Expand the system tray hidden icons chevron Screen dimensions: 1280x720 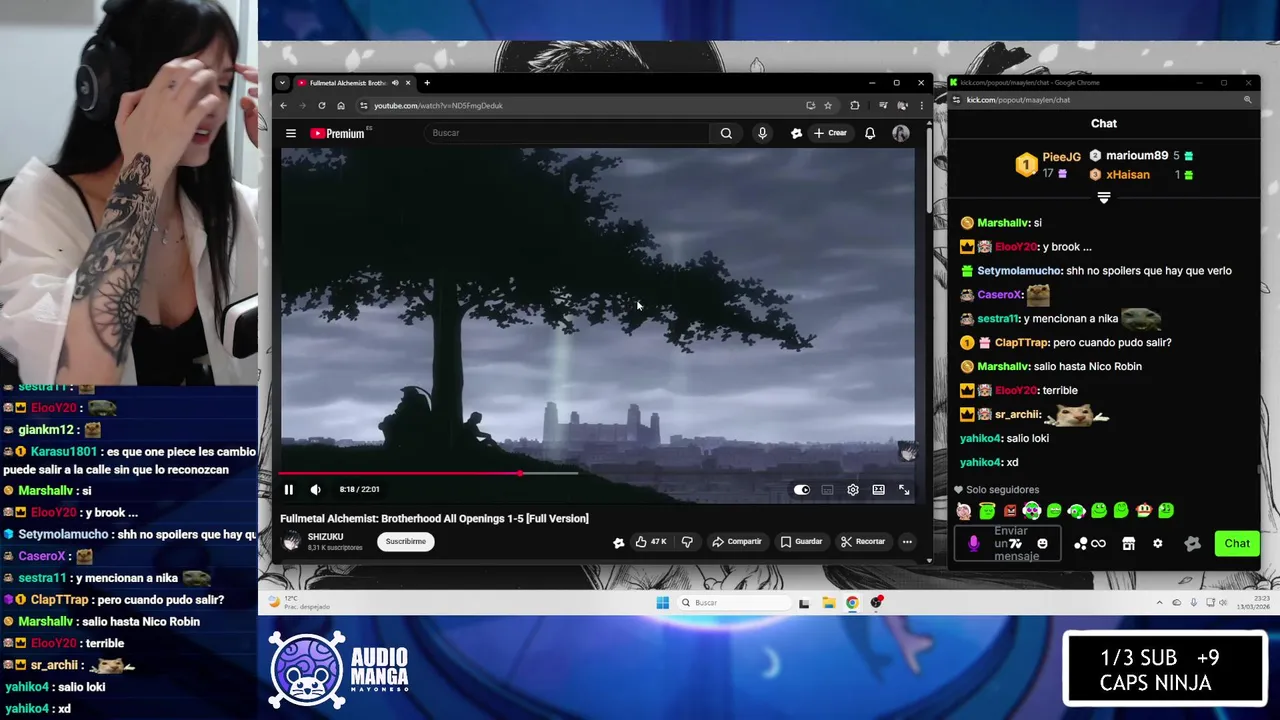[1159, 602]
